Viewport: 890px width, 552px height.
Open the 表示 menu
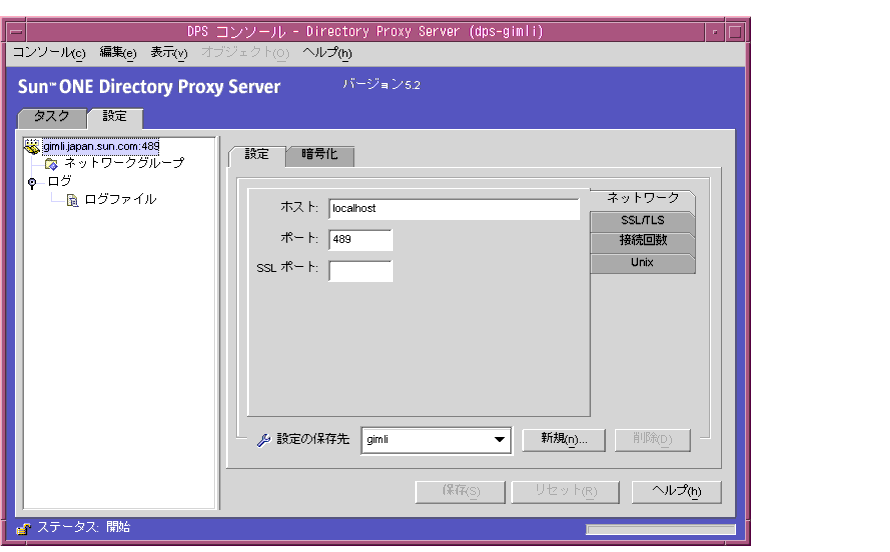click(x=169, y=53)
